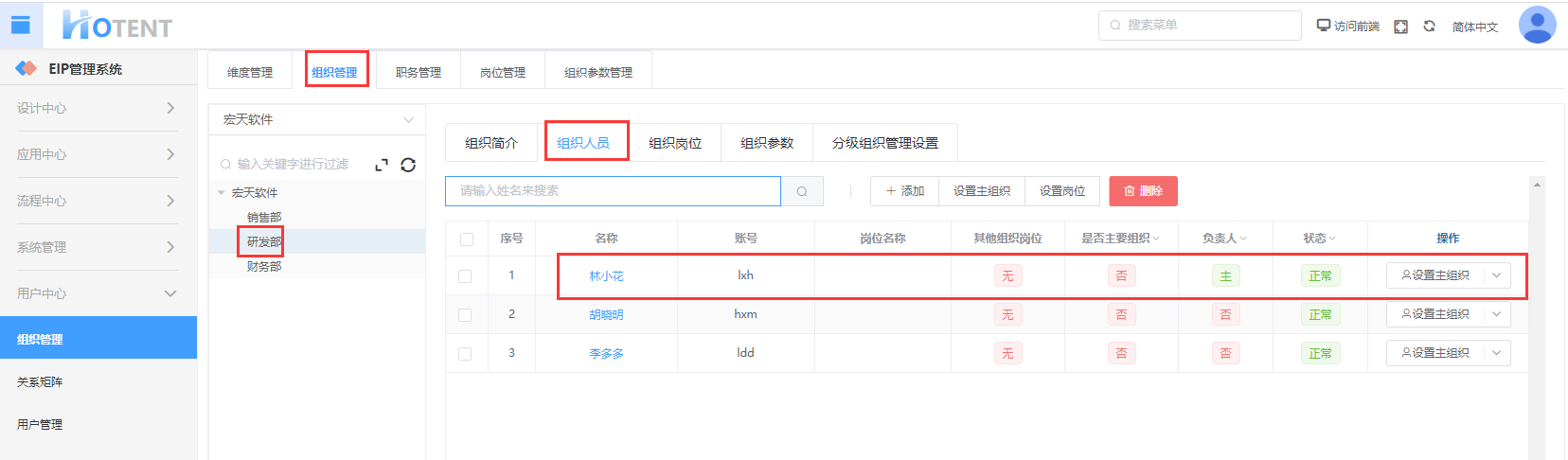Select 研发部 in the tree
1568x460 pixels.
coord(264,242)
